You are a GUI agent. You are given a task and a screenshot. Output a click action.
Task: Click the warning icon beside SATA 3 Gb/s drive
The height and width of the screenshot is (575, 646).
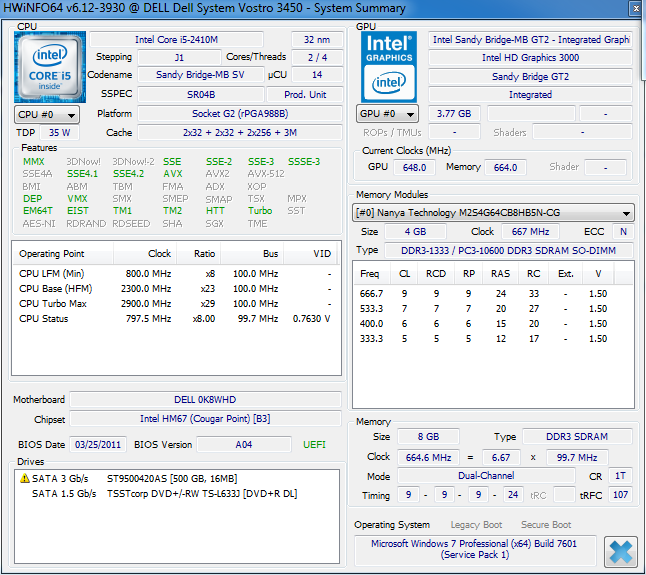click(25, 478)
